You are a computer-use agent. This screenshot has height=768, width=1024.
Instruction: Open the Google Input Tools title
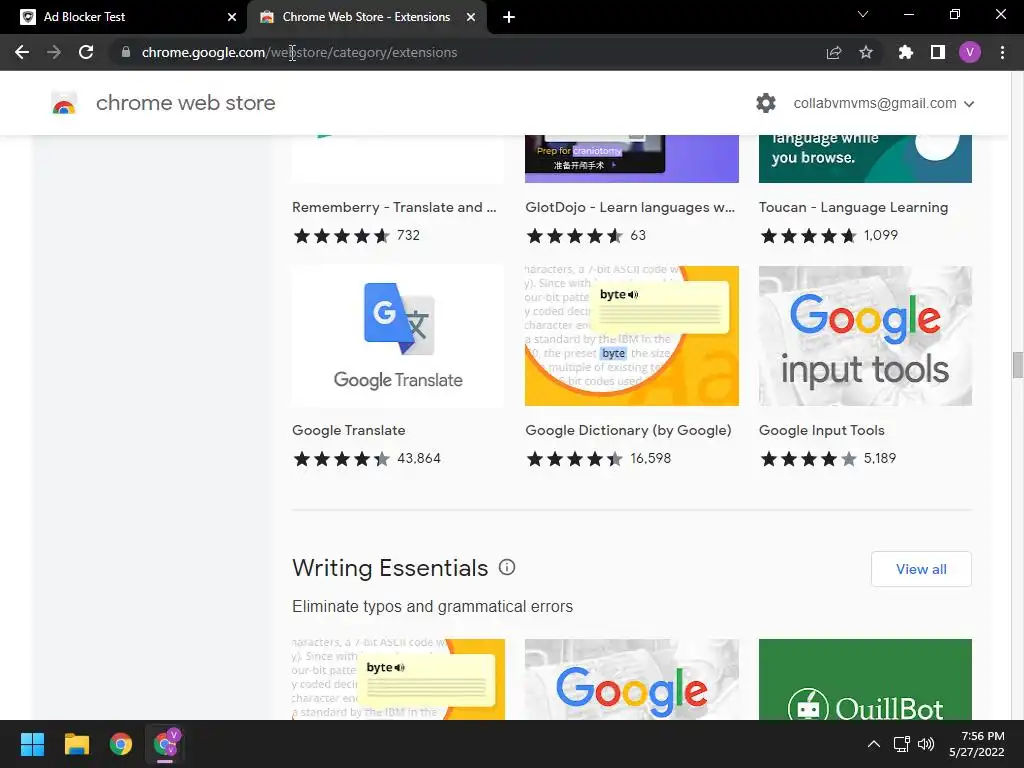pyautogui.click(x=822, y=430)
